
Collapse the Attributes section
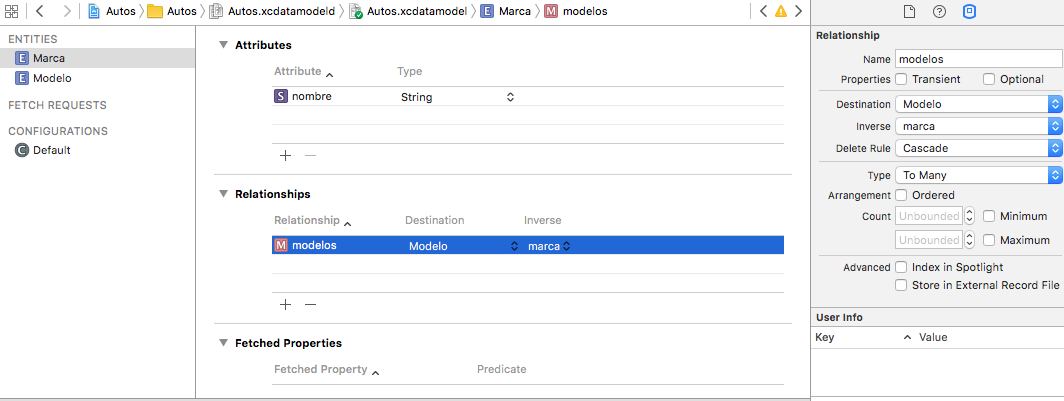point(223,45)
